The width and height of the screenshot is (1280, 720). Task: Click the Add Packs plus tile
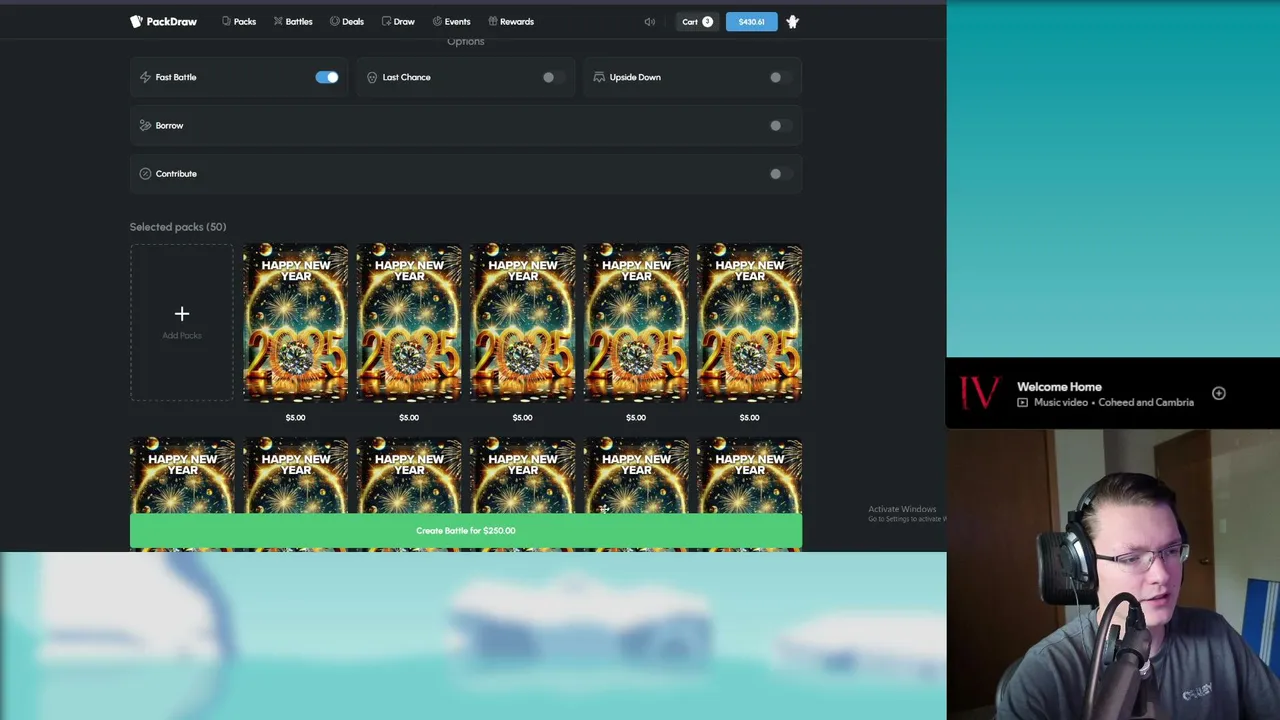tap(182, 322)
